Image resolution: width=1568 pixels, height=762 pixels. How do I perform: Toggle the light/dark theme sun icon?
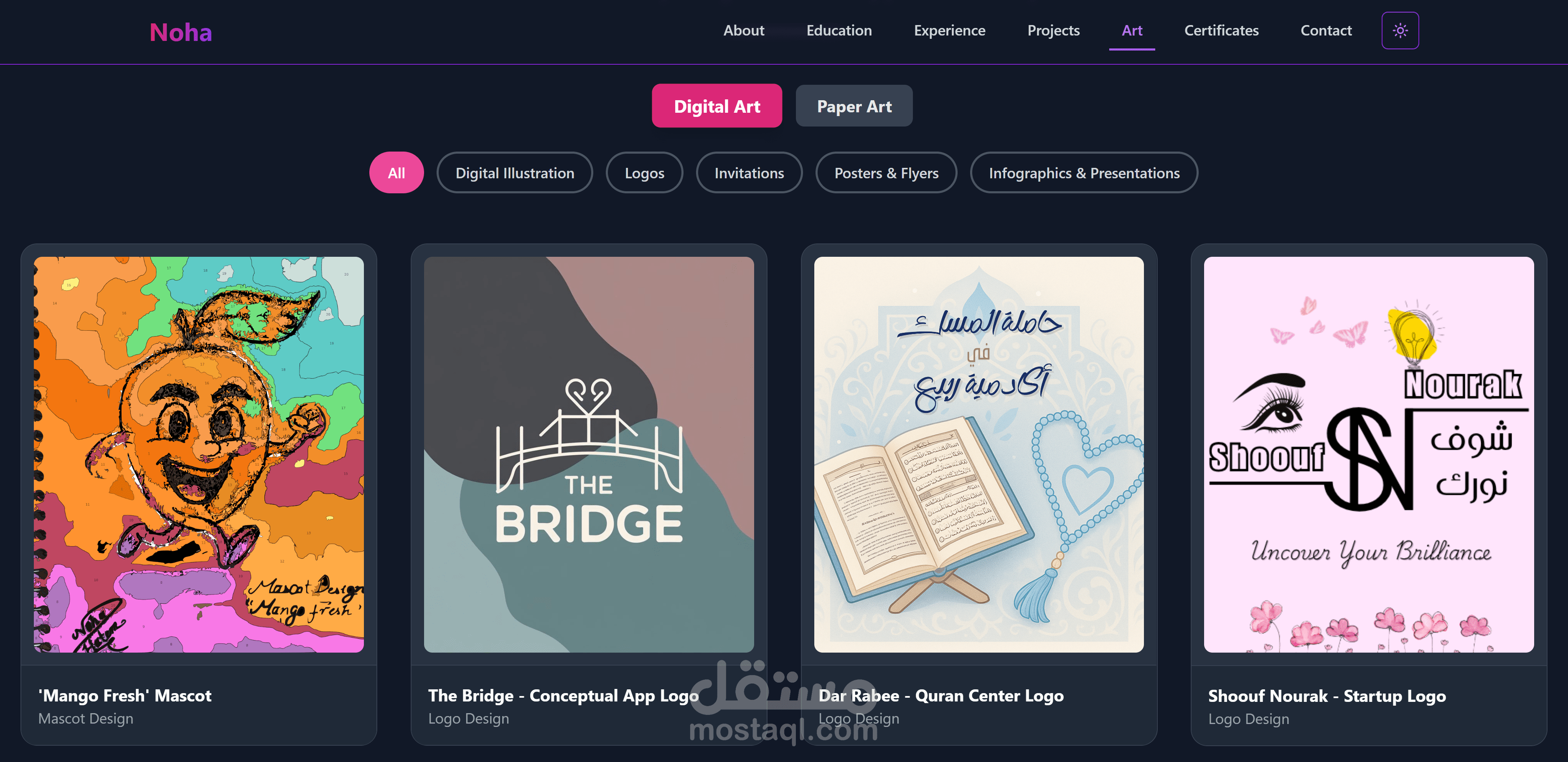point(1399,30)
